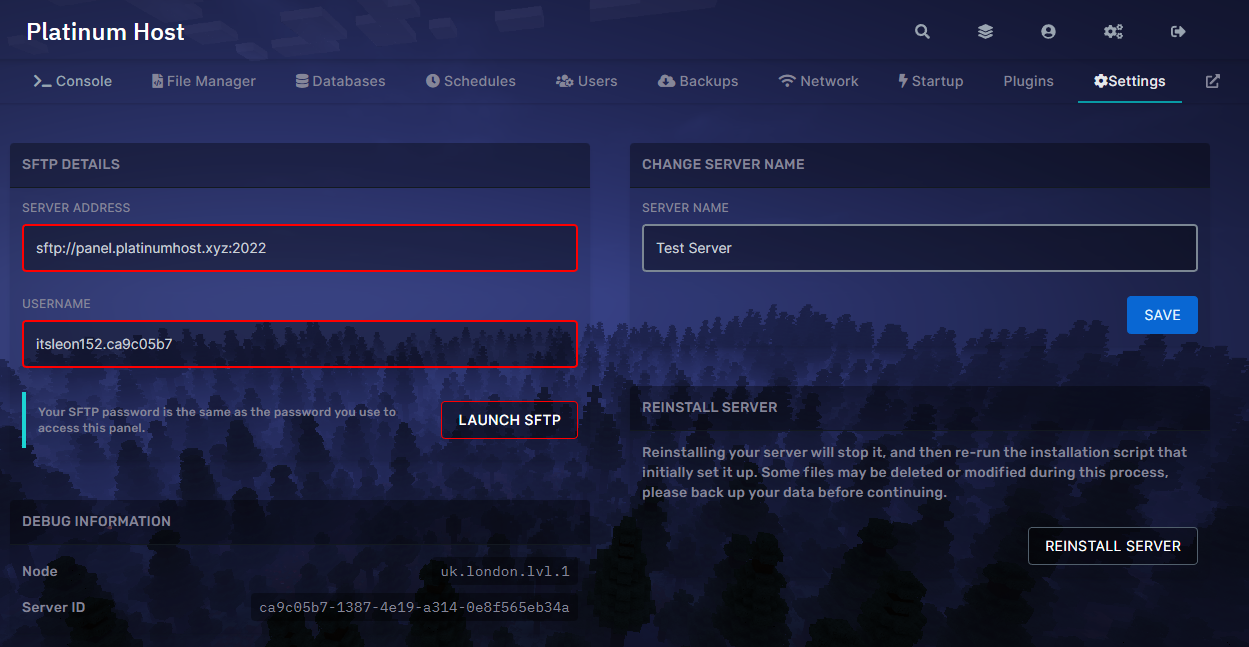Open the Schedules tab
1249x647 pixels.
(470, 81)
